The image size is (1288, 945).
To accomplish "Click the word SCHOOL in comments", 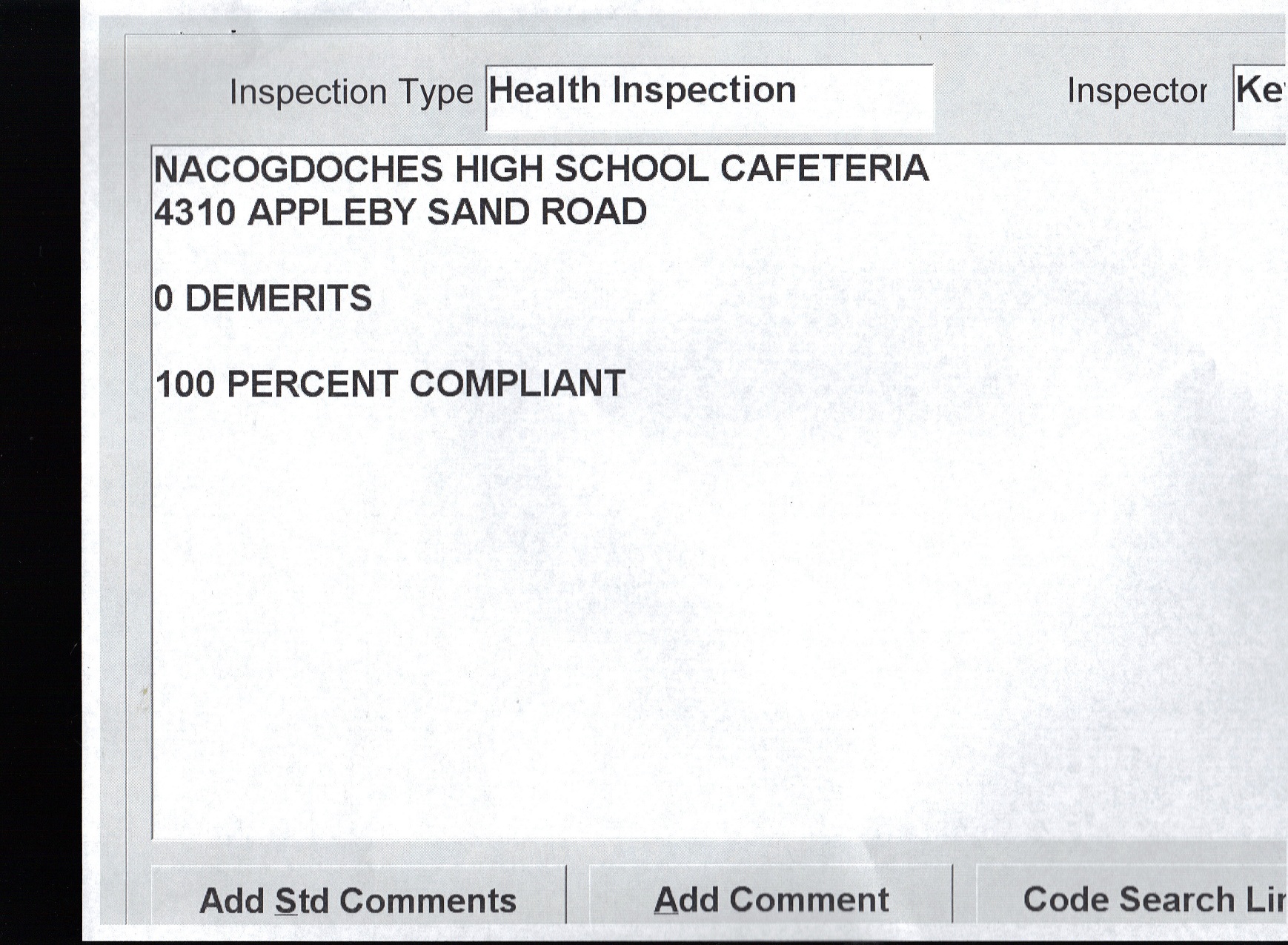I will coord(631,169).
